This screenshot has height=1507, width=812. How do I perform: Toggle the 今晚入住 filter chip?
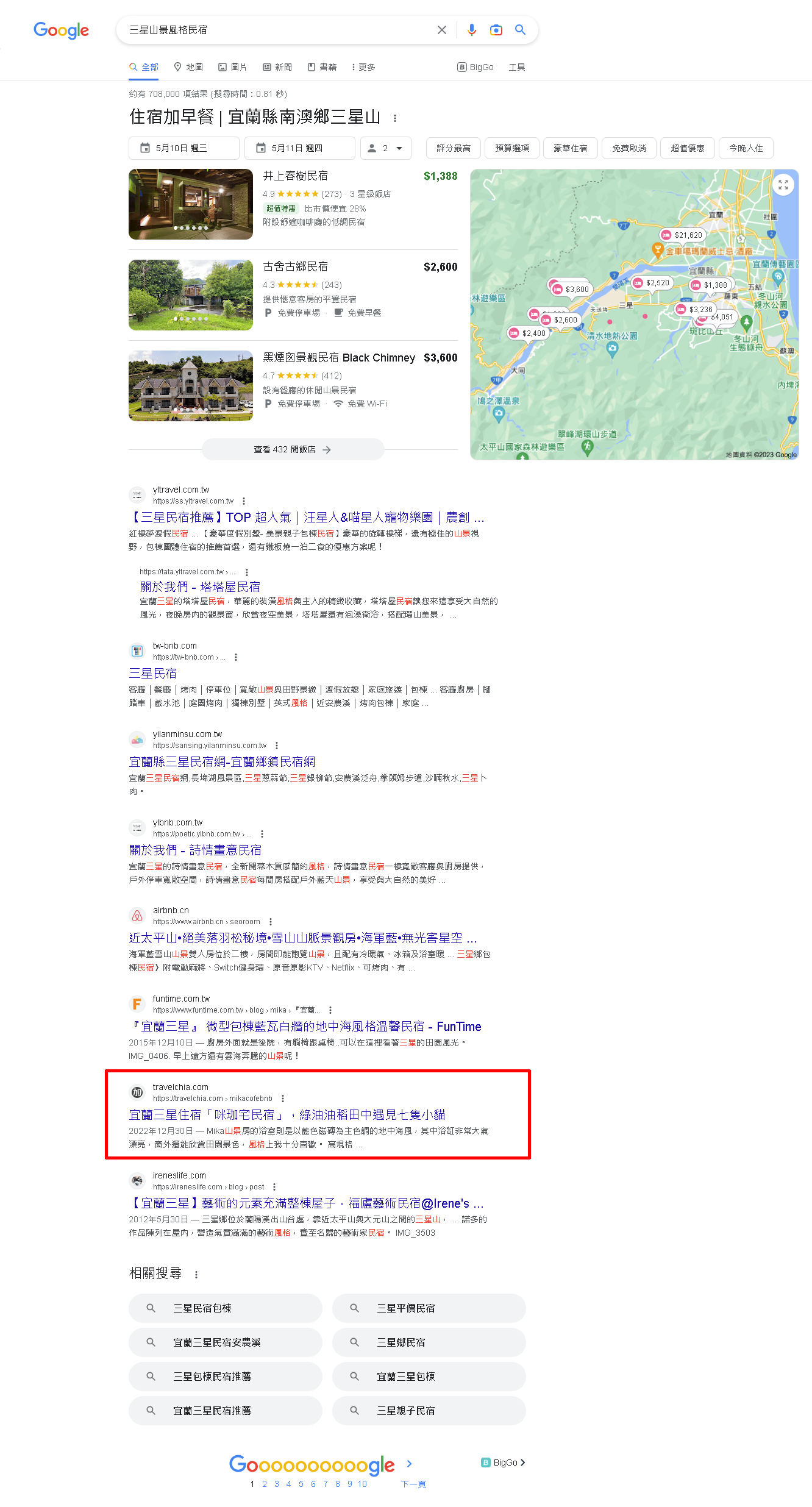(746, 148)
